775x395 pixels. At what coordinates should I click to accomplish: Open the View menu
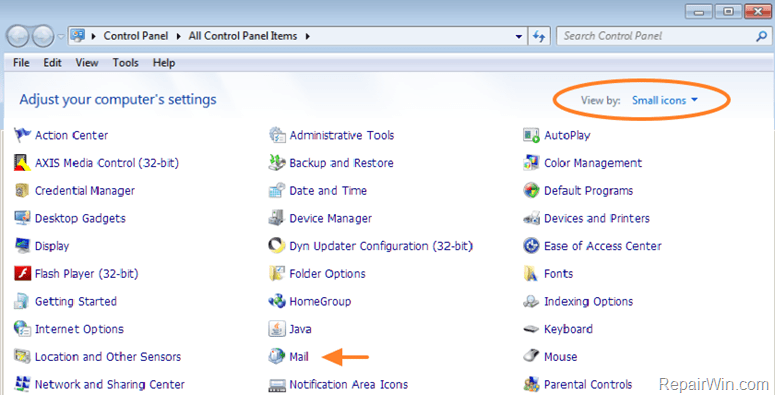(x=87, y=63)
